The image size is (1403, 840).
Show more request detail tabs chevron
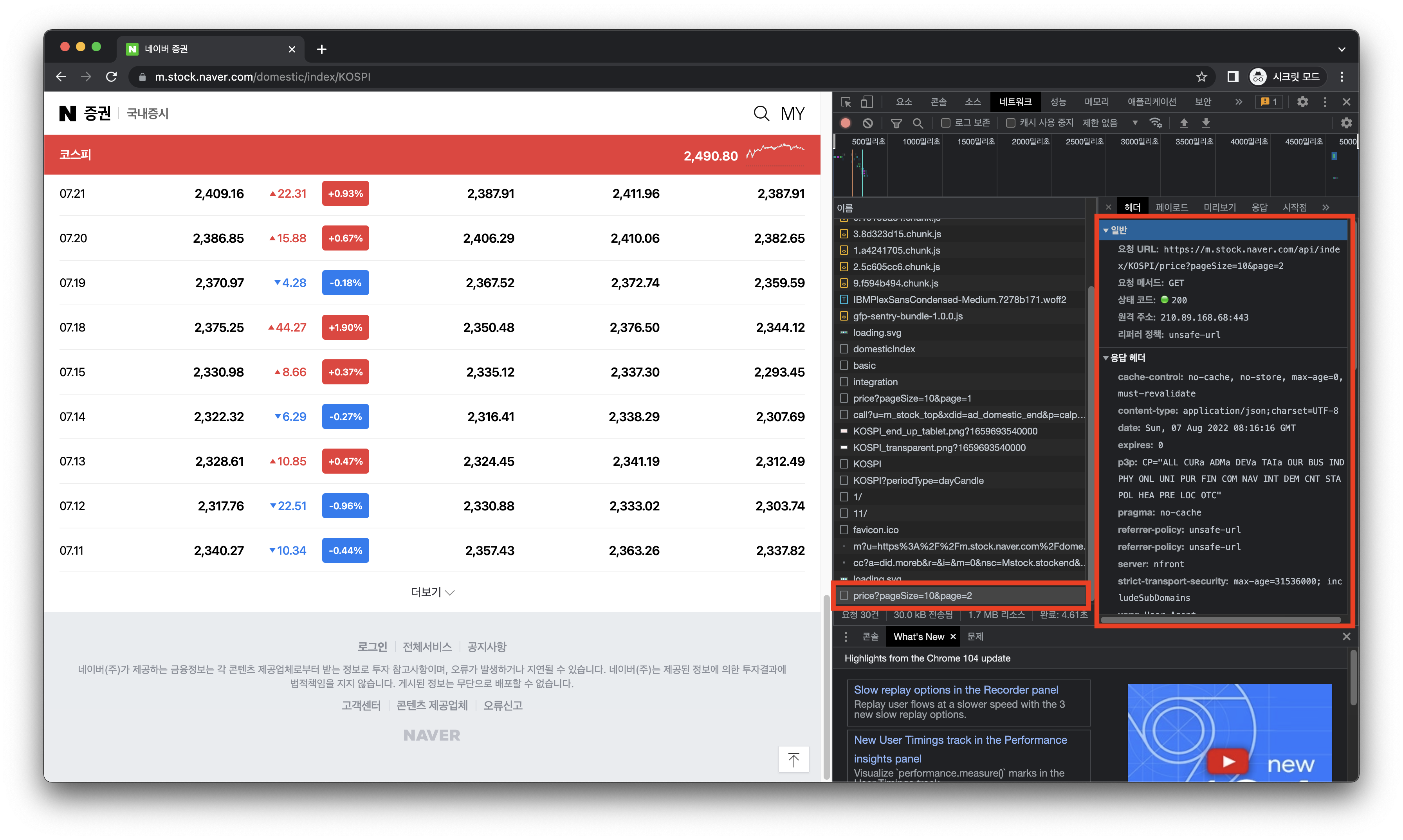(1325, 207)
